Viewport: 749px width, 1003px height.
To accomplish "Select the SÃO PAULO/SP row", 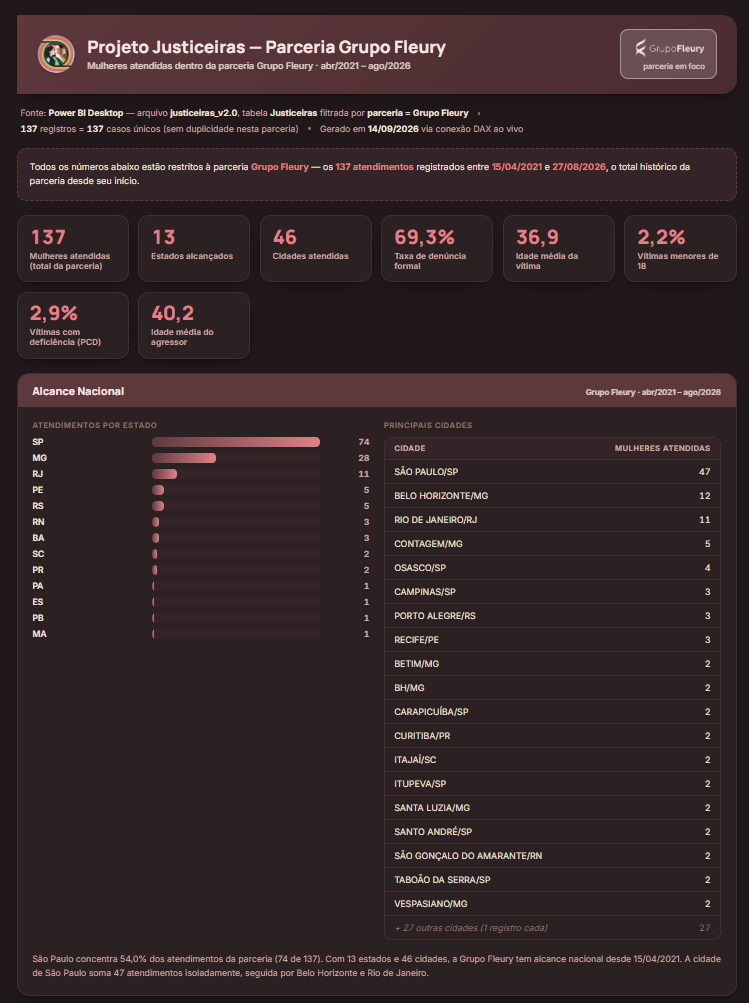I will click(552, 472).
